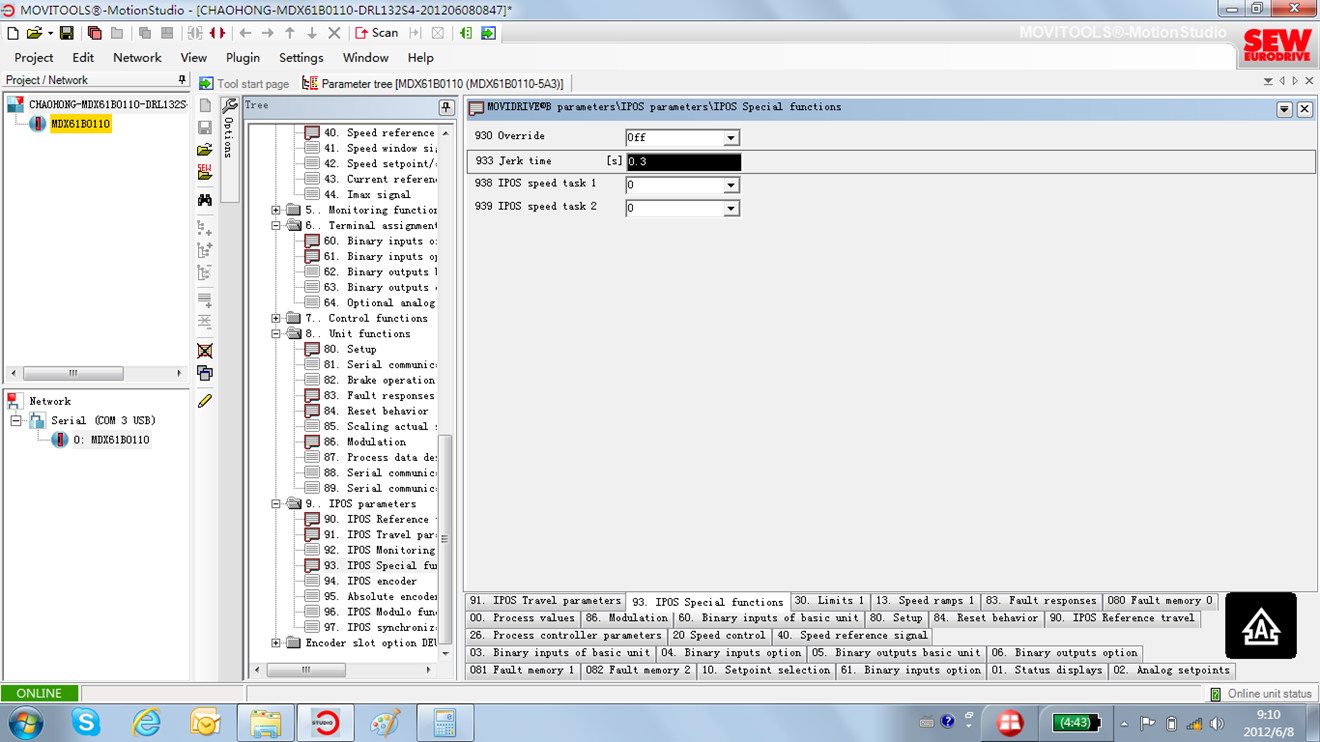Viewport: 1320px width, 742px height.
Task: Click the red stacked windows toolbar icon
Action: [x=94, y=33]
